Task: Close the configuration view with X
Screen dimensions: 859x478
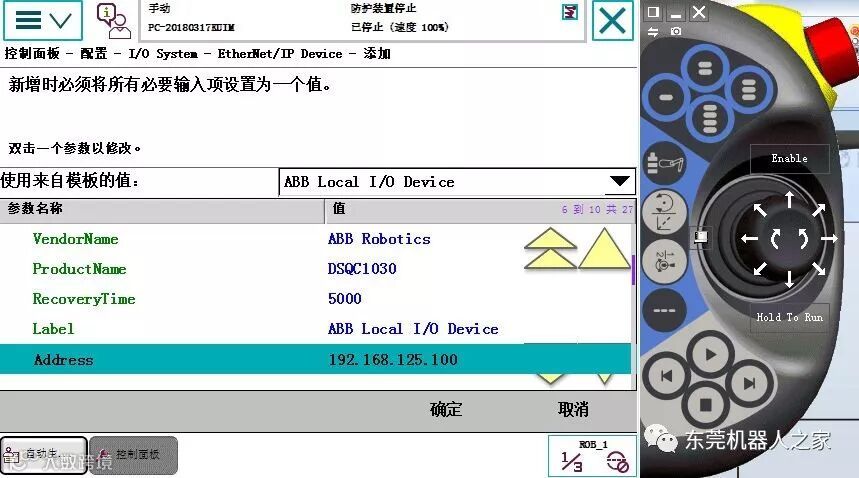Action: (612, 21)
